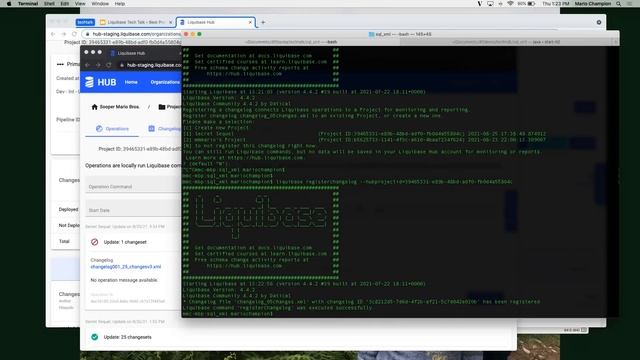Image resolution: width=640 pixels, height=360 pixels.
Task: Close the Liquibase Tech Talk tab
Action: [170, 22]
